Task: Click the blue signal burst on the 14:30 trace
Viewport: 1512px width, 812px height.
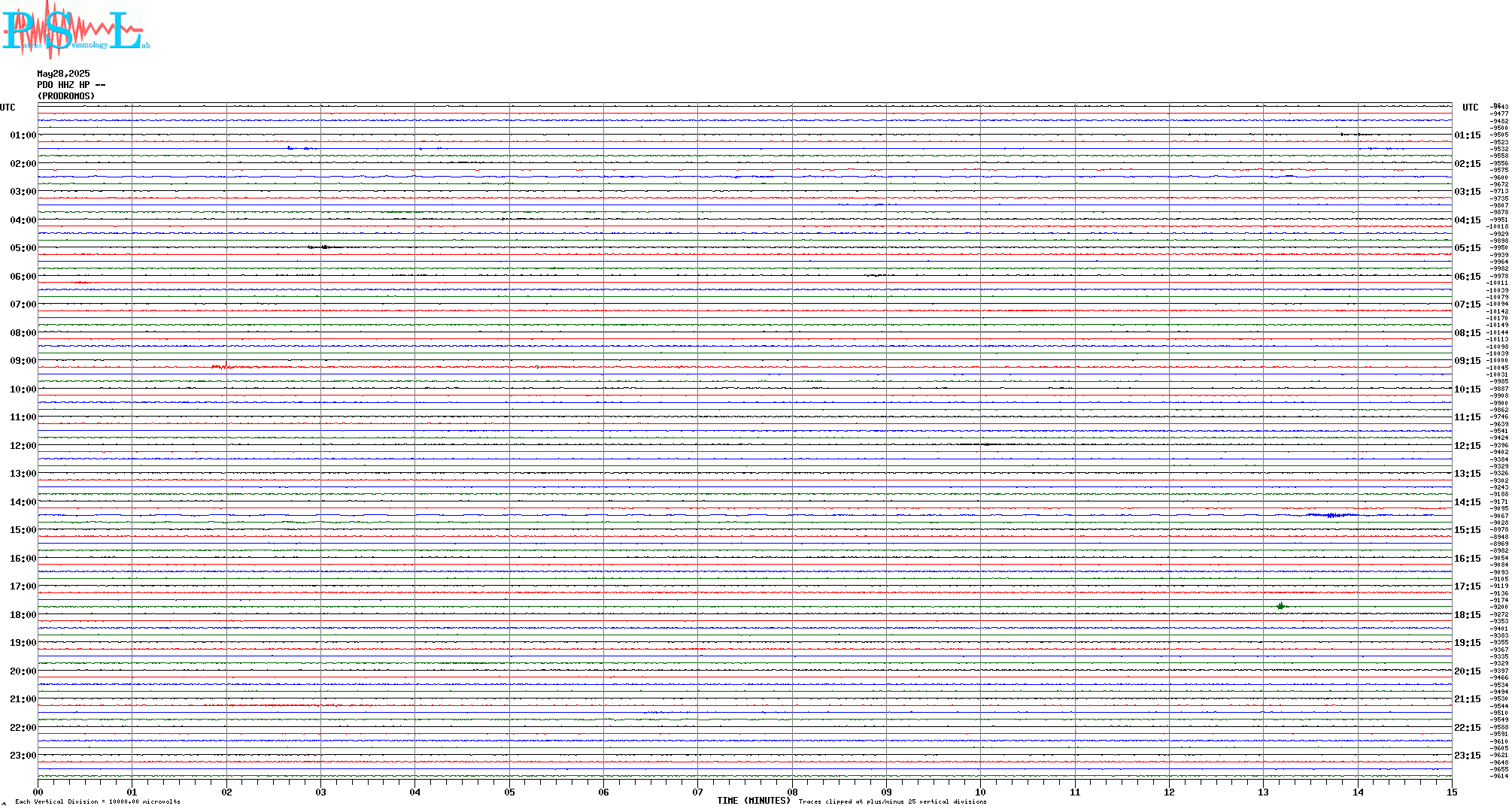Action: pos(1331,515)
